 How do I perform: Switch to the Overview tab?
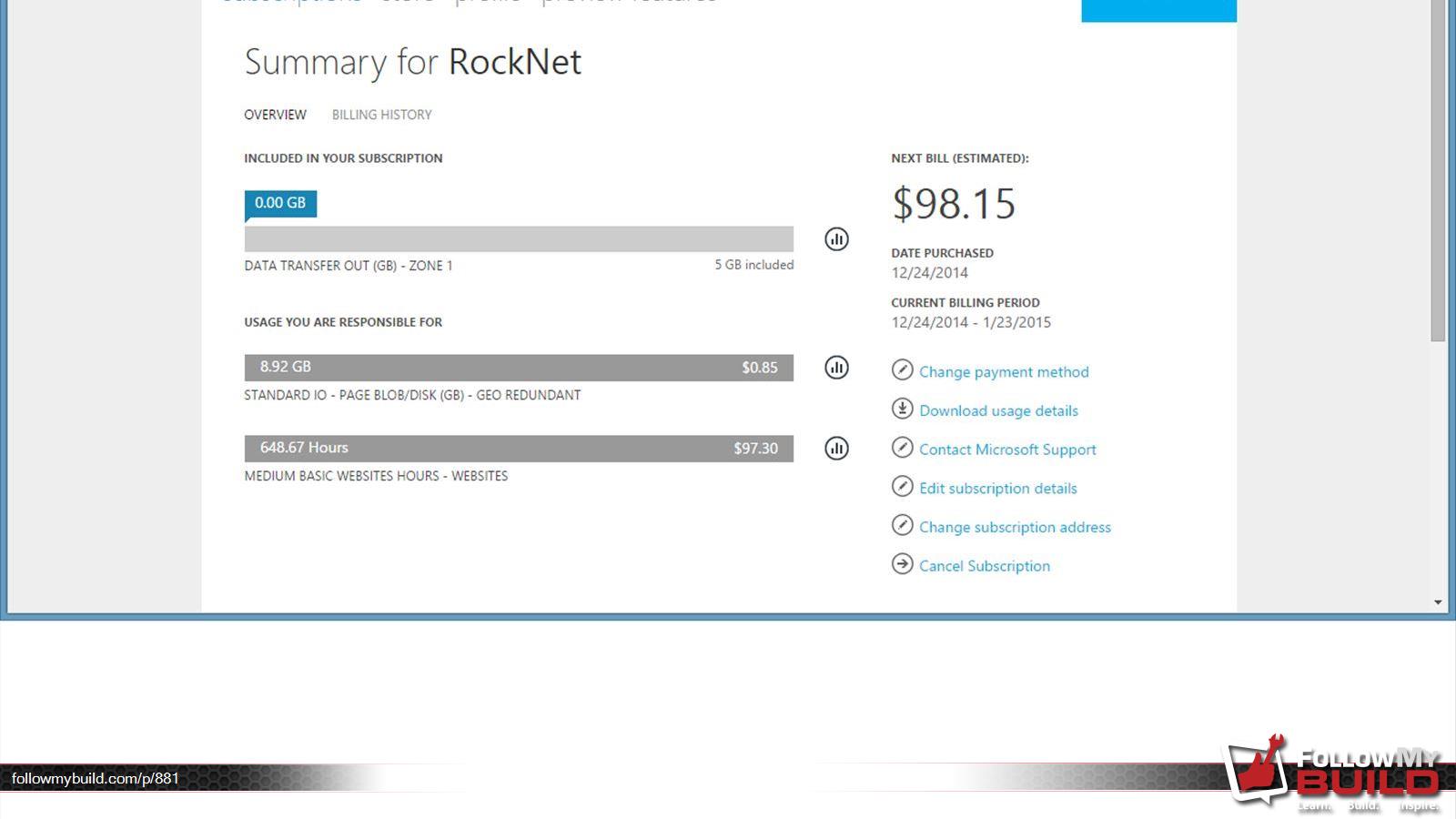pyautogui.click(x=275, y=115)
